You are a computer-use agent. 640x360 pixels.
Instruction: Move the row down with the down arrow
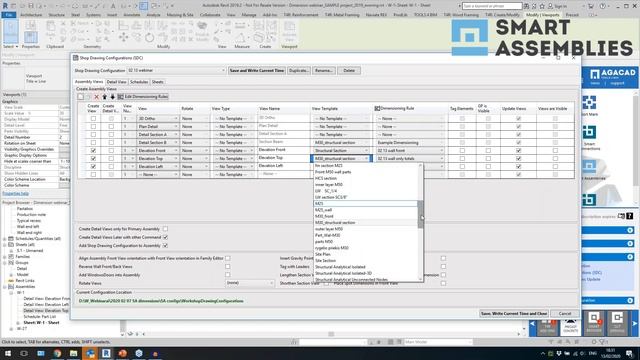[x=112, y=97]
